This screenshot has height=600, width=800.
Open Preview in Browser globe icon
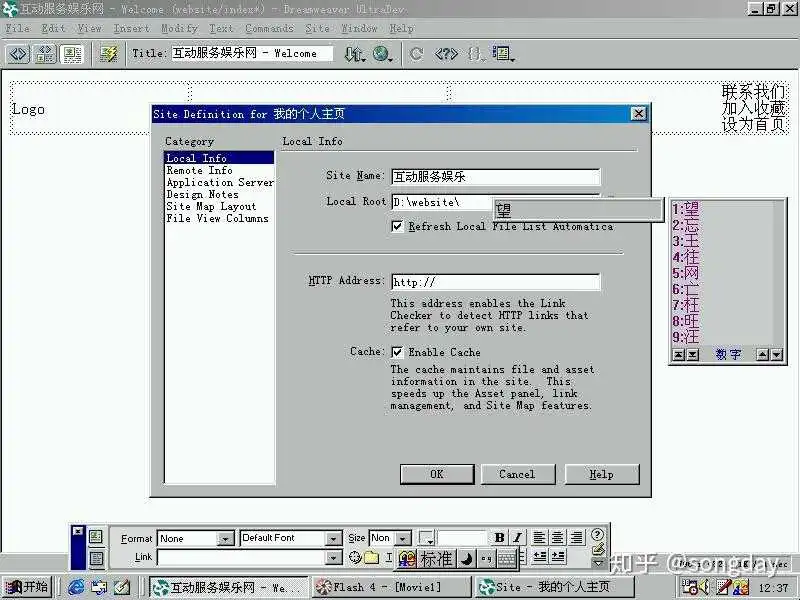pos(382,54)
